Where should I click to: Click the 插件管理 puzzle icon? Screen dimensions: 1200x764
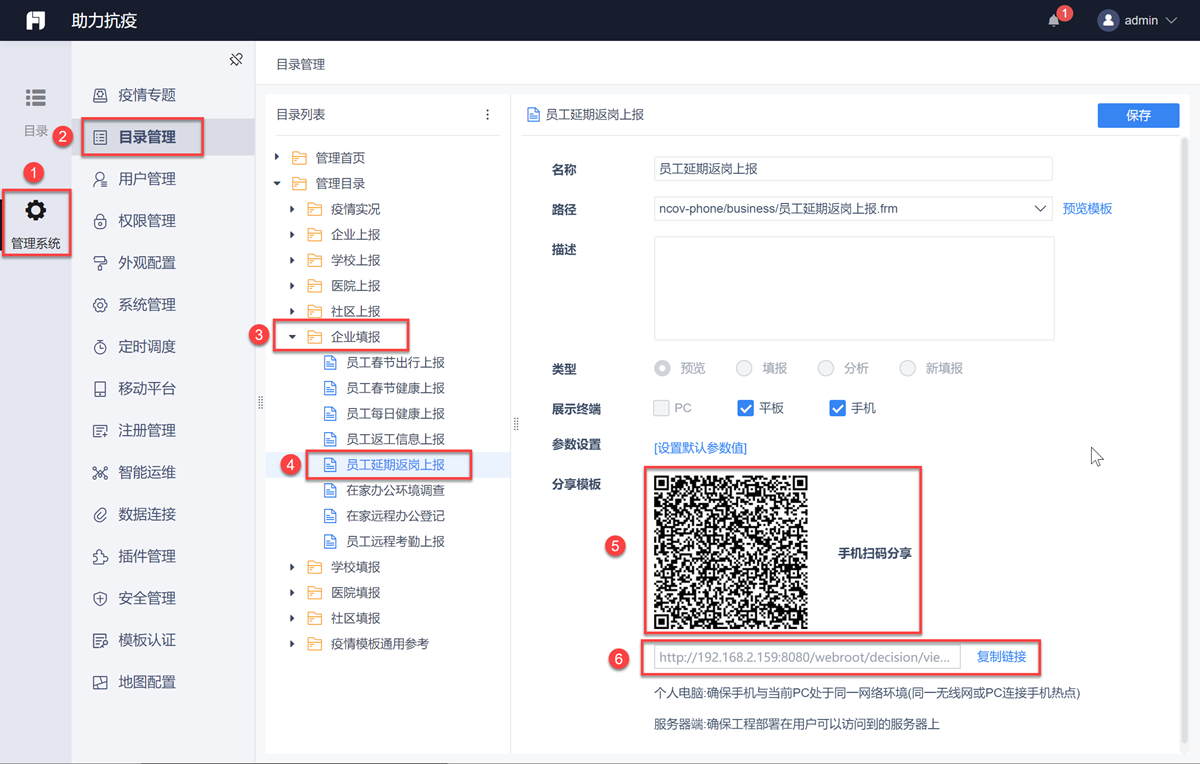point(100,556)
